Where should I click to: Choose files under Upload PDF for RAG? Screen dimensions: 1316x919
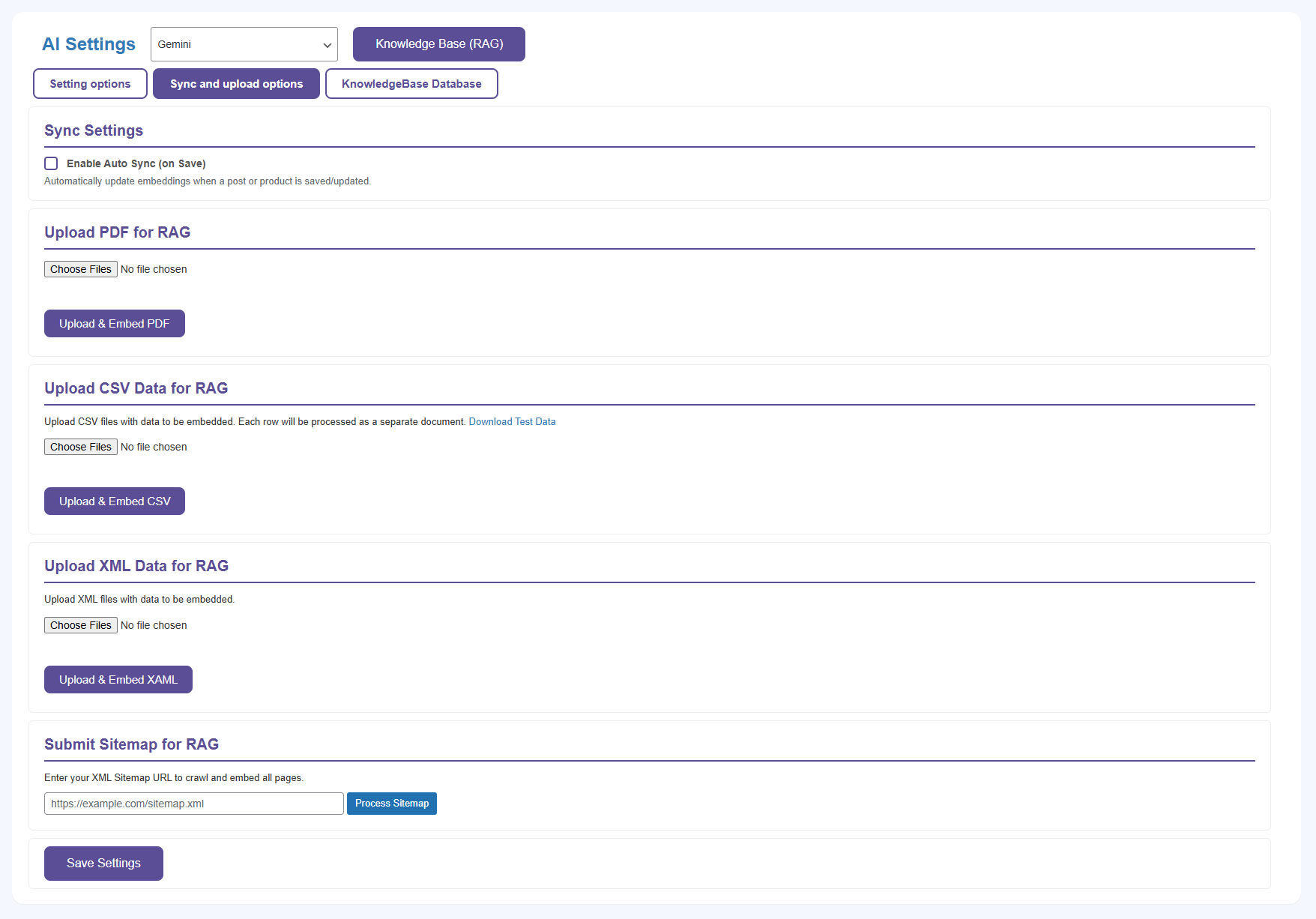click(80, 269)
